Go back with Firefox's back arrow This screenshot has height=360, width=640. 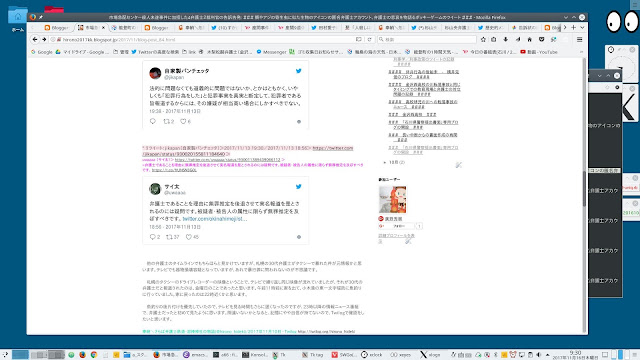pos(35,40)
